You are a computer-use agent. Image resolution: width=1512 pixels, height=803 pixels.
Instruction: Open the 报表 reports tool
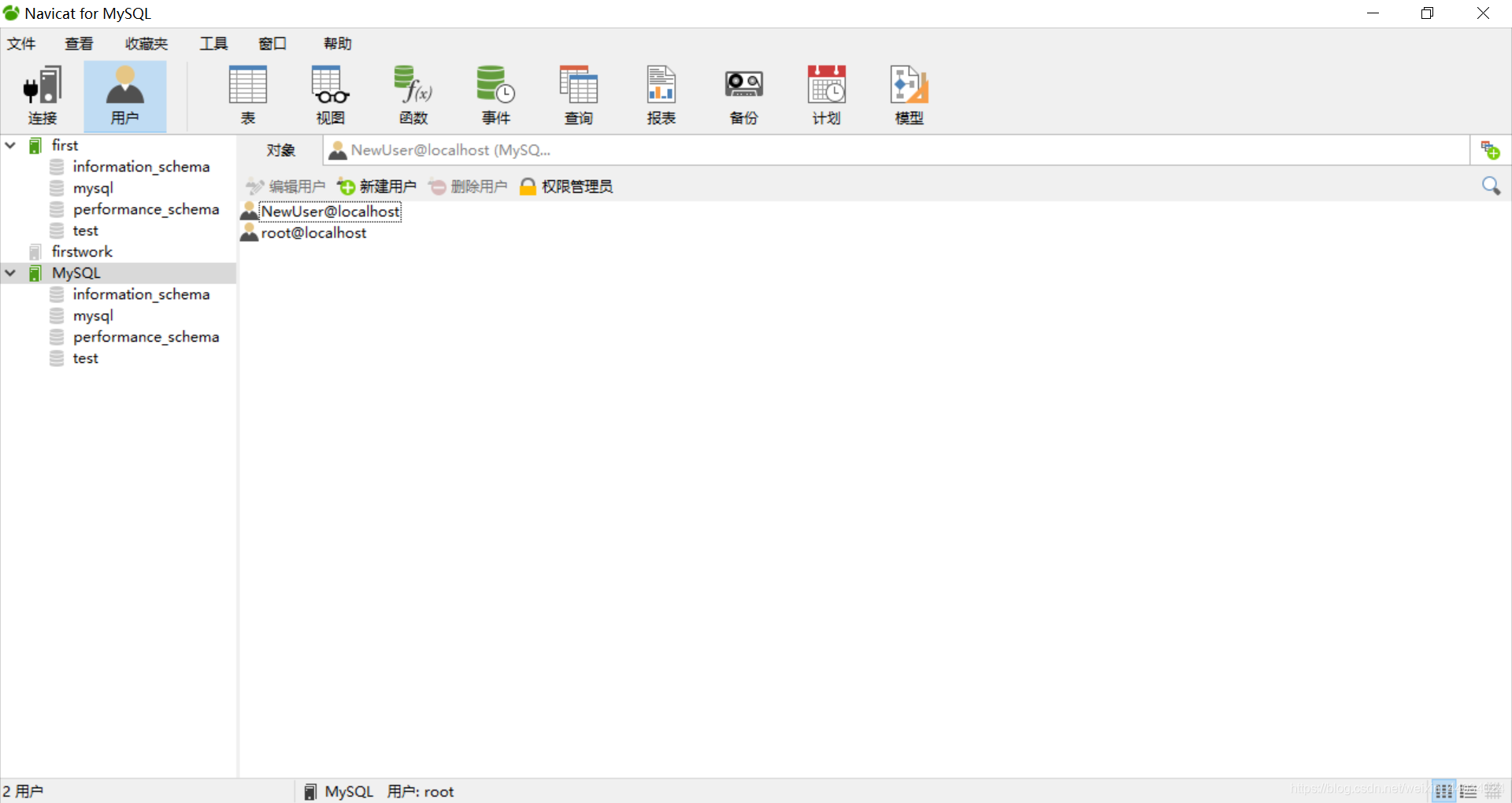661,96
